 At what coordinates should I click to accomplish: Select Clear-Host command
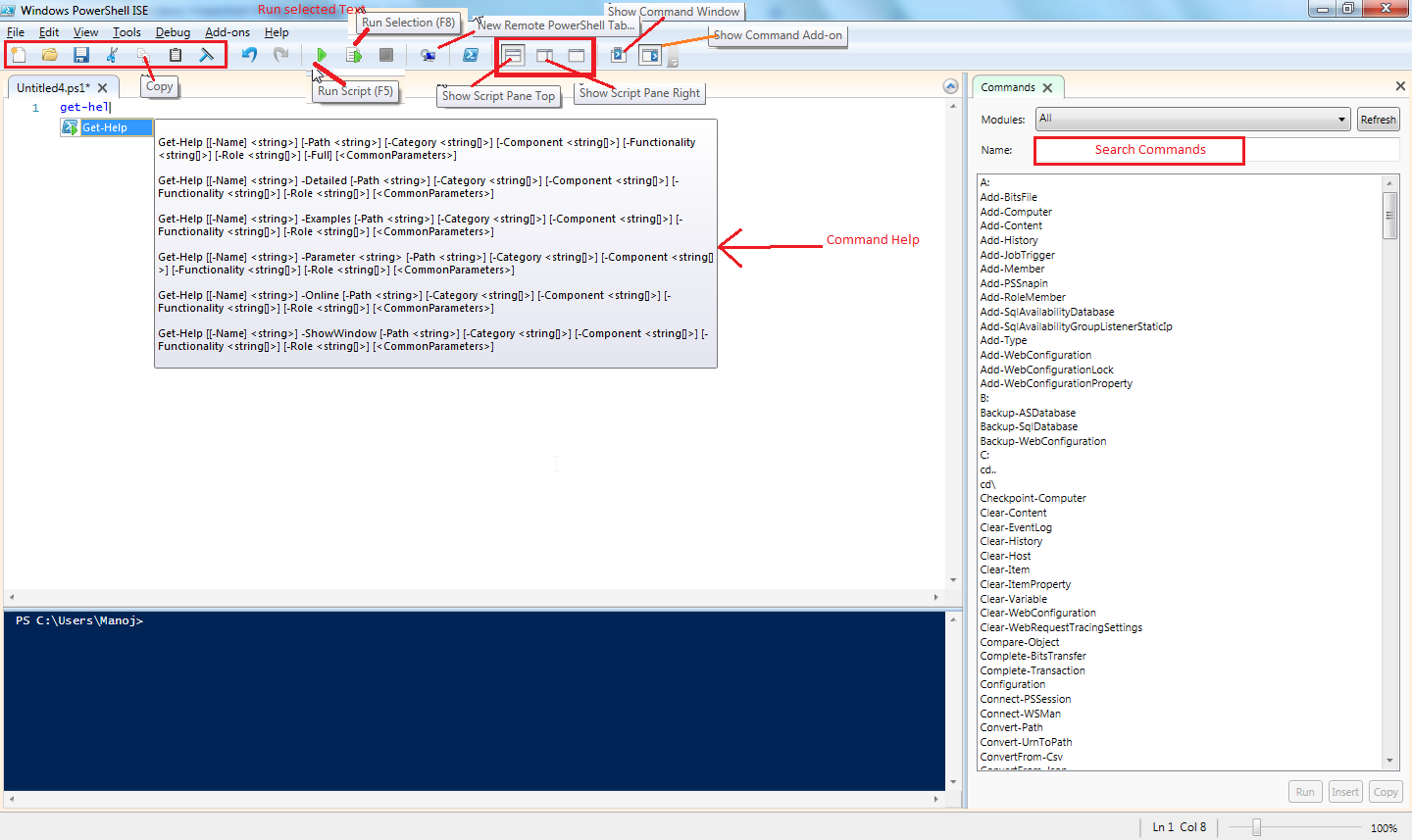[x=1005, y=556]
